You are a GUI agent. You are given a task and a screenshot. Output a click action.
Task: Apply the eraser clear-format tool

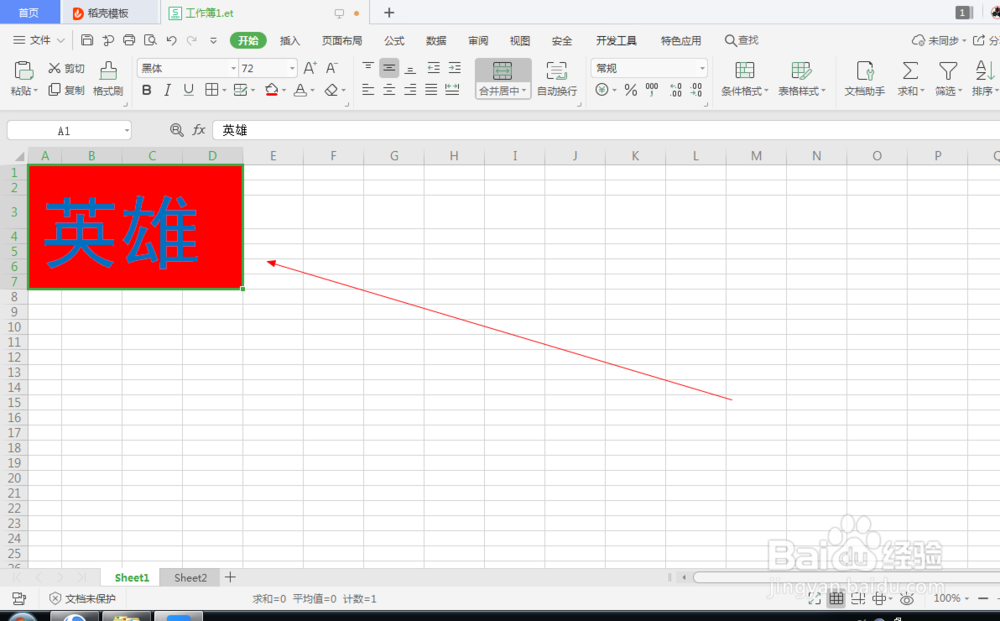[x=331, y=90]
